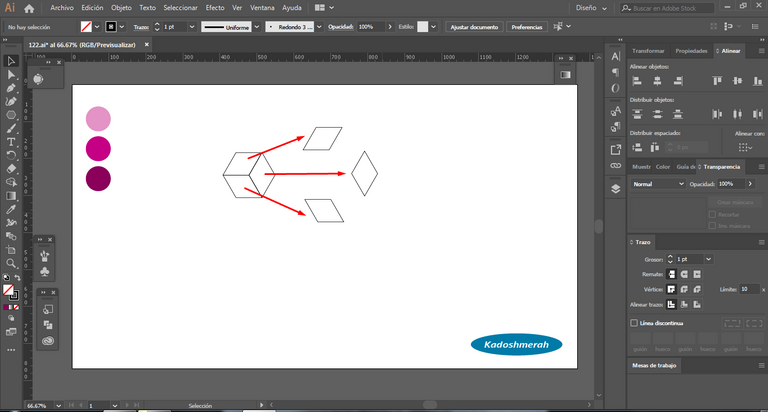Select the Type tool

pyautogui.click(x=11, y=142)
